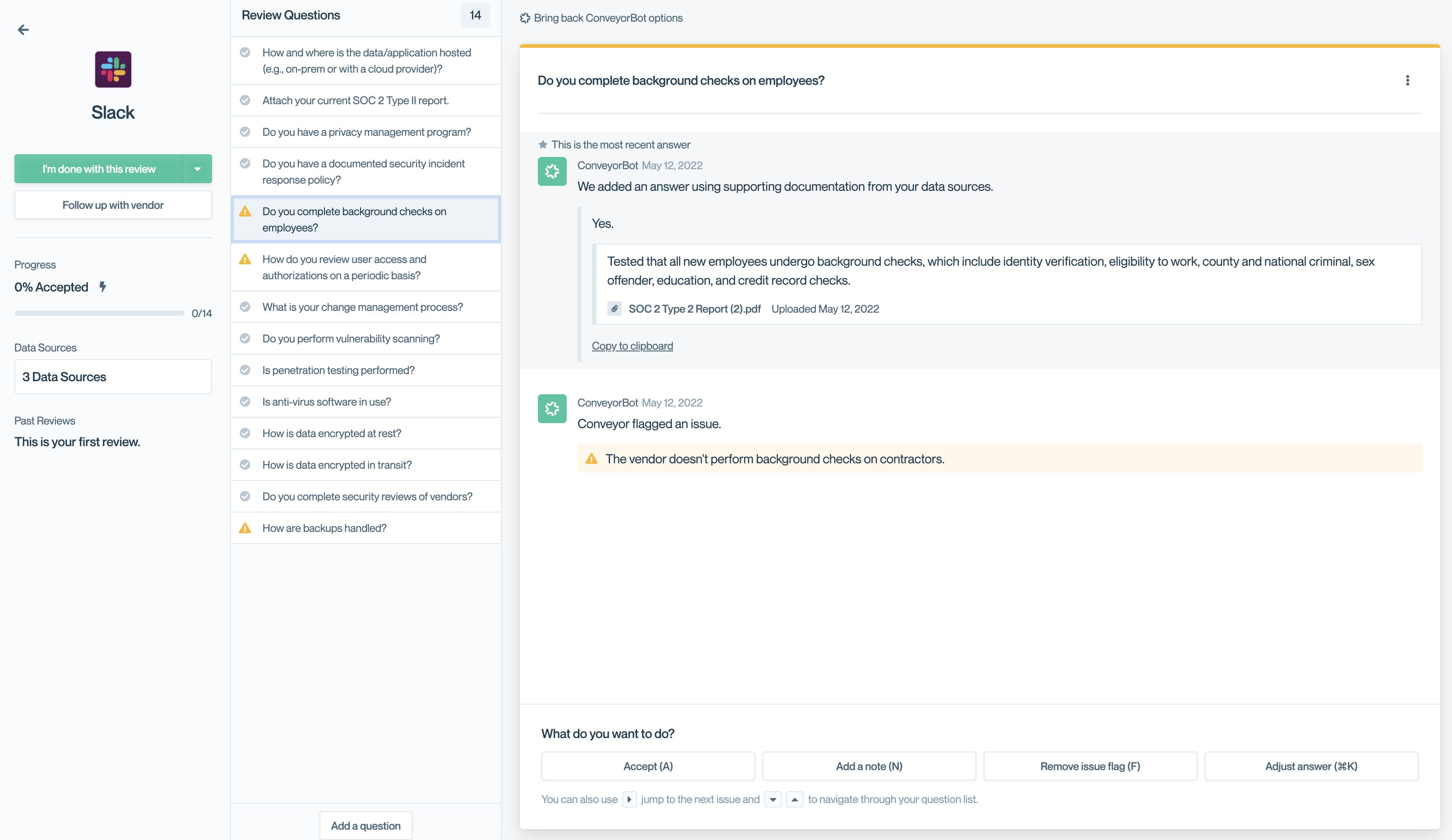Click the Copy to clipboard link
Image resolution: width=1452 pixels, height=840 pixels.
tap(632, 346)
